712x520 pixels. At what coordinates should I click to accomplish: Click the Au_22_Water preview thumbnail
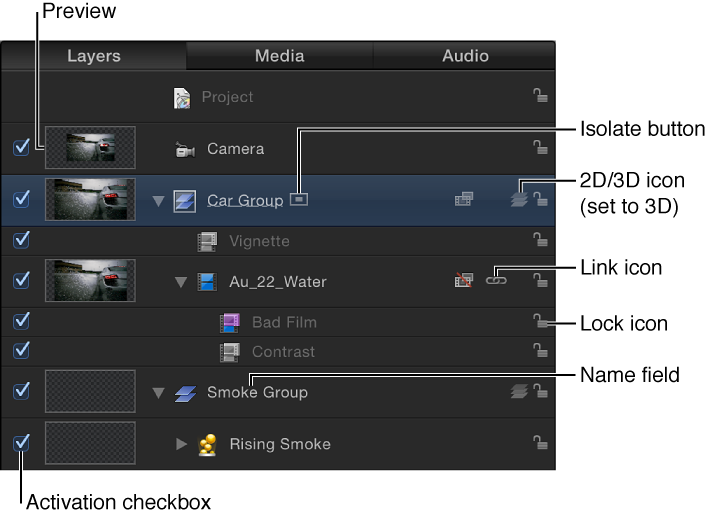(90, 281)
